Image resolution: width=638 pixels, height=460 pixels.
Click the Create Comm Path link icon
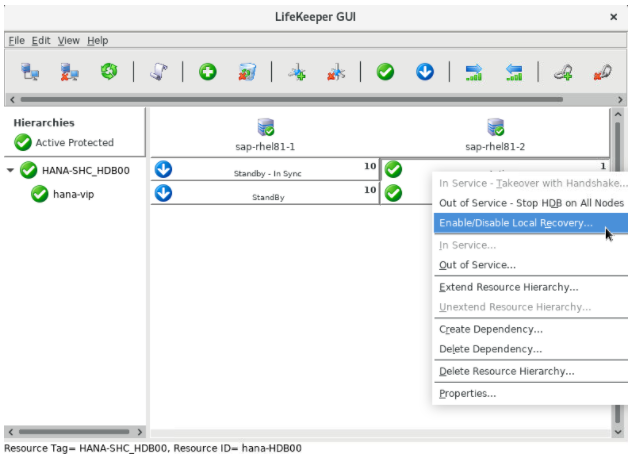click(563, 72)
